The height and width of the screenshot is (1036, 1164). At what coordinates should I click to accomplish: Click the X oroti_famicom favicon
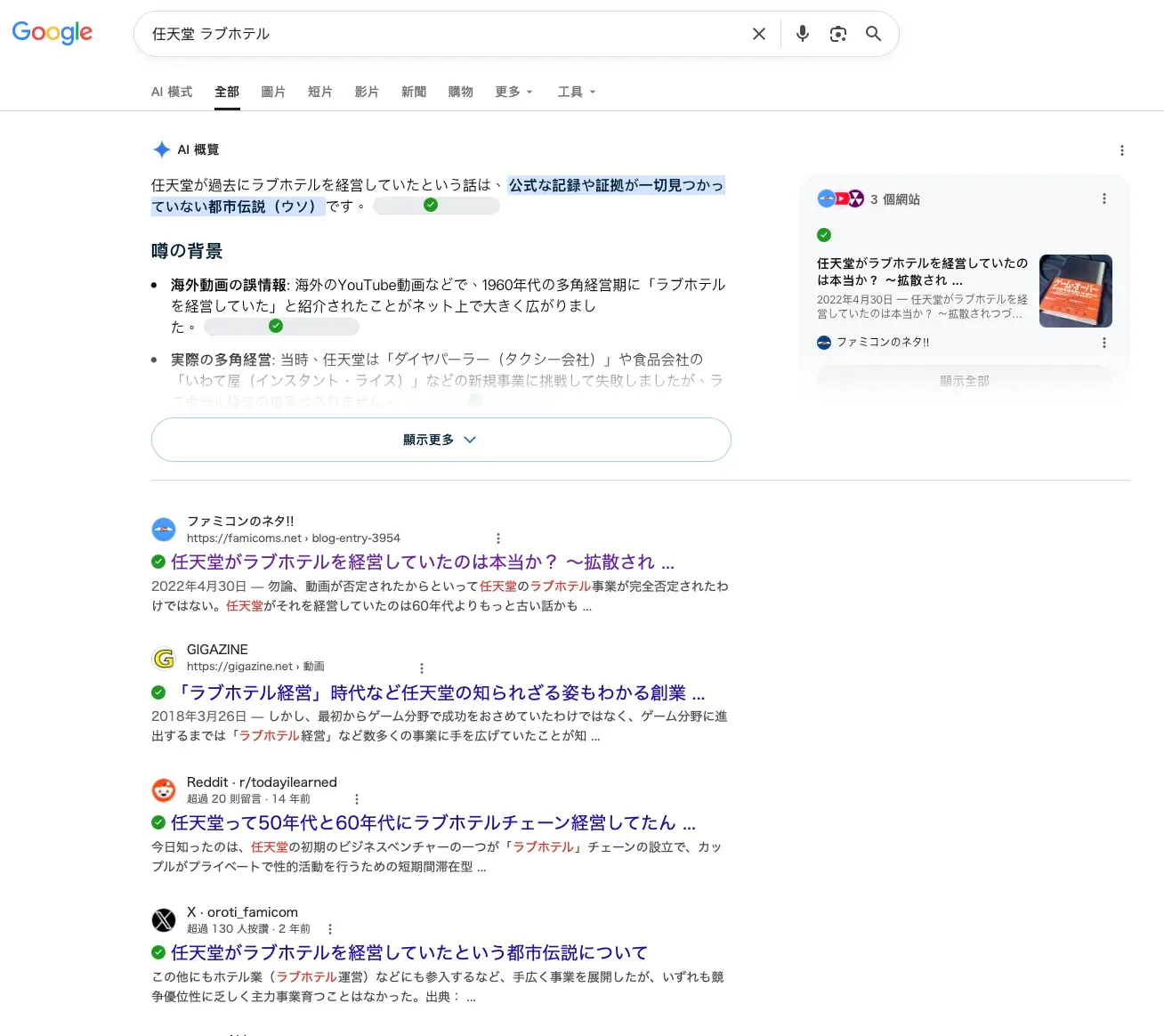coord(164,920)
